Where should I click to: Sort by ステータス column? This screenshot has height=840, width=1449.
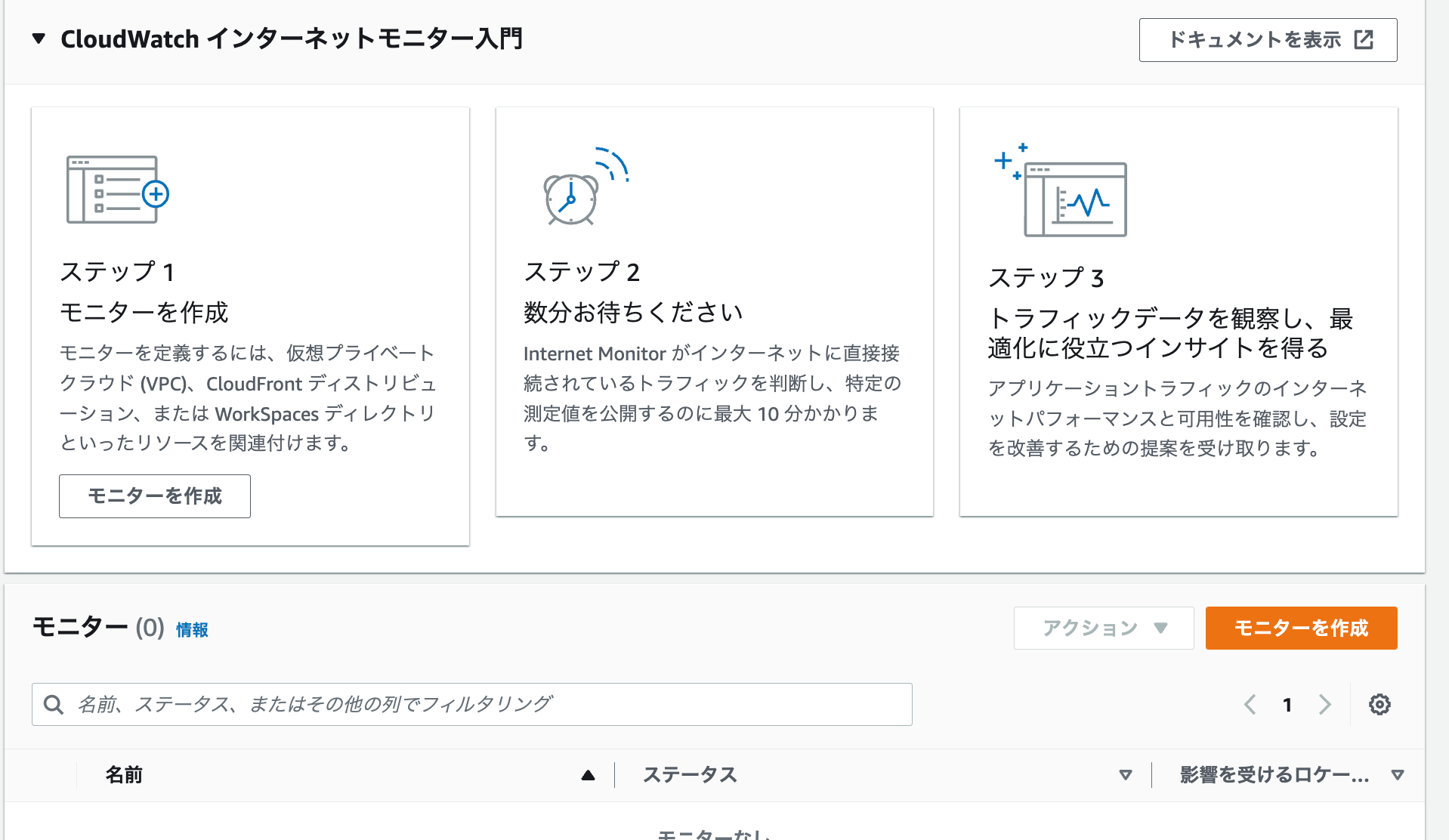tap(690, 775)
